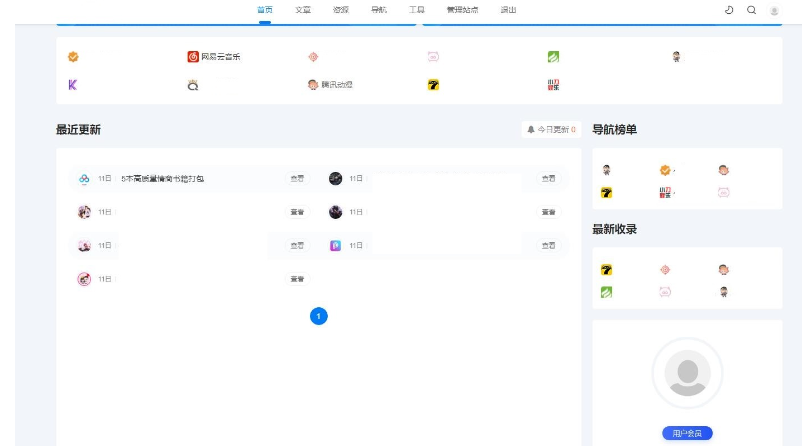Click the large gray profile avatar
The height and width of the screenshot is (446, 802).
687,373
